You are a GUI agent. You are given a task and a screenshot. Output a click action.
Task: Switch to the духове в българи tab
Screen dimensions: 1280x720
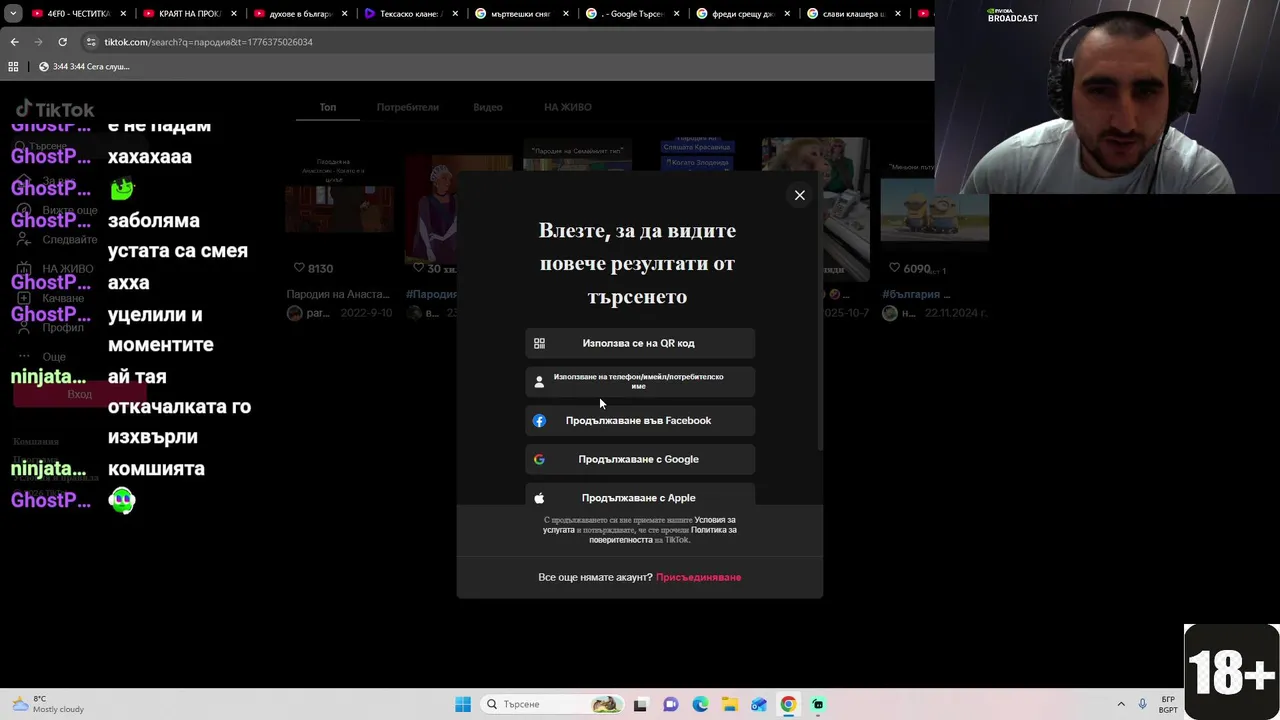click(x=300, y=14)
